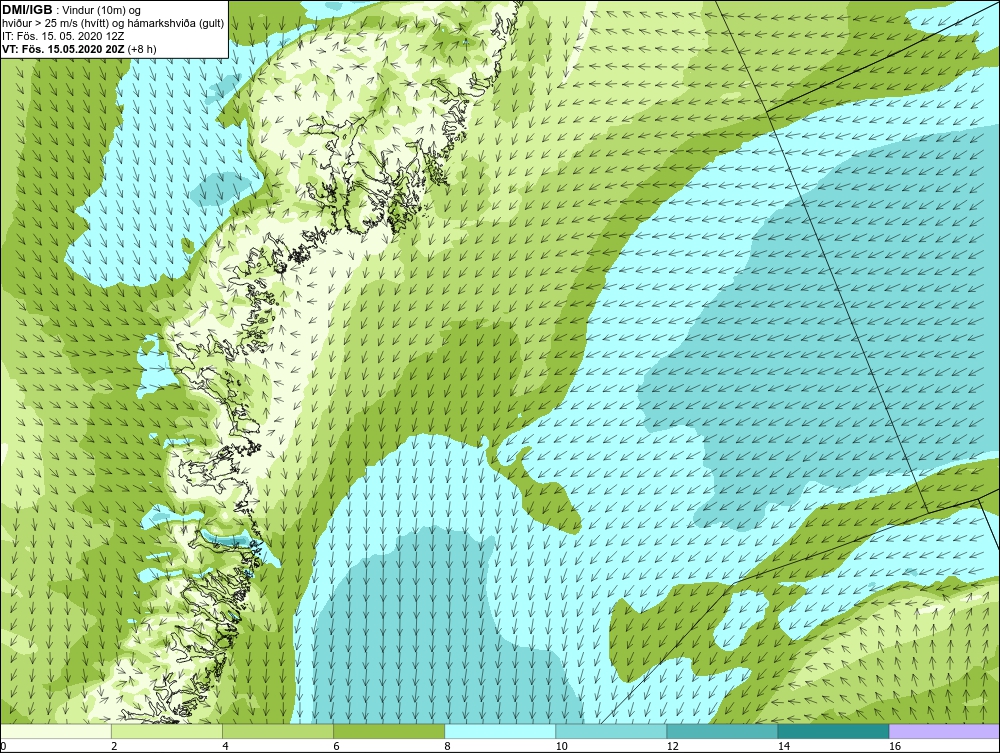Click the 0–2 m/s pale legend swatch
1000x753 pixels.
[x=56, y=731]
